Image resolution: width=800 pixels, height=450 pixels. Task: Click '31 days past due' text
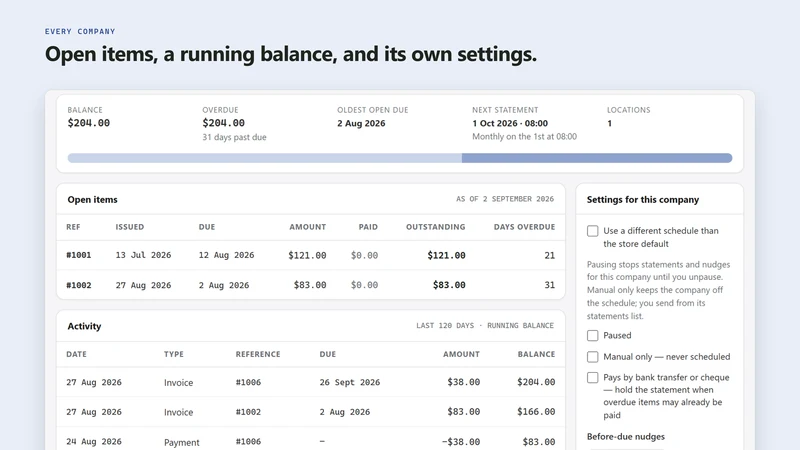tap(234, 137)
